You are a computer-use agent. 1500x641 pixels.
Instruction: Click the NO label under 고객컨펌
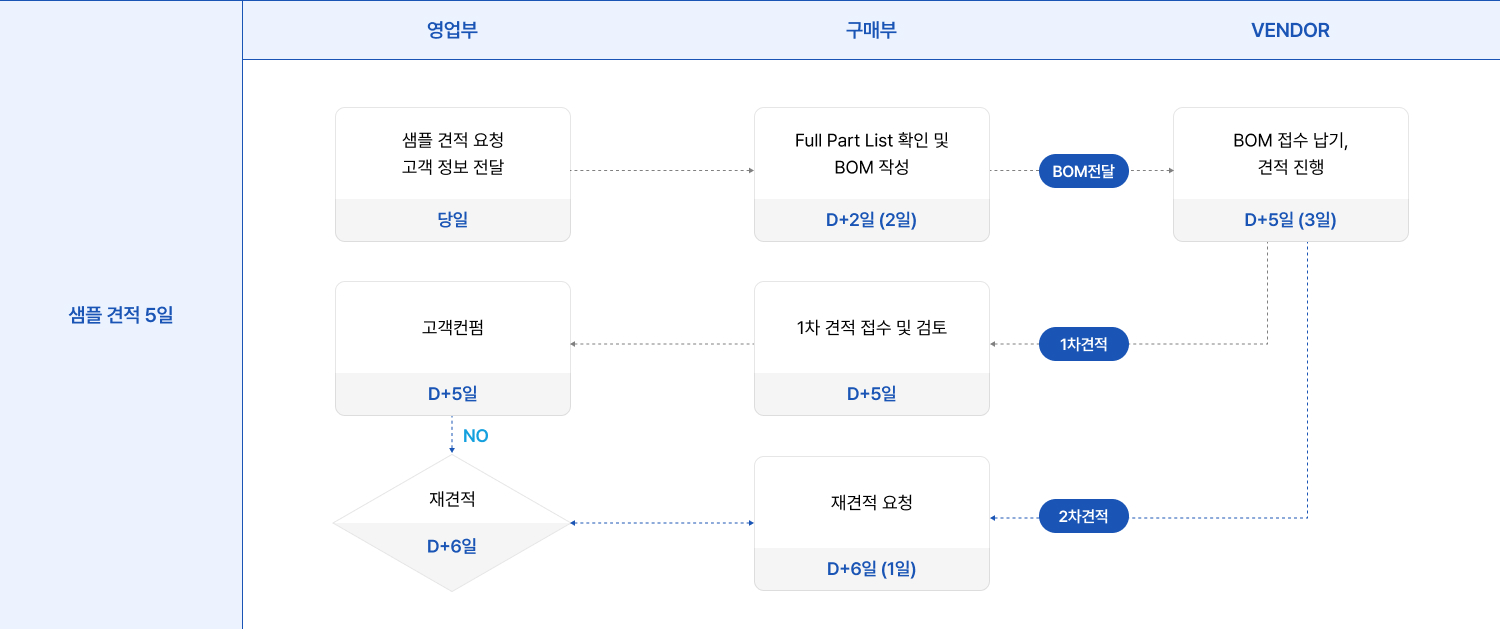(x=476, y=436)
